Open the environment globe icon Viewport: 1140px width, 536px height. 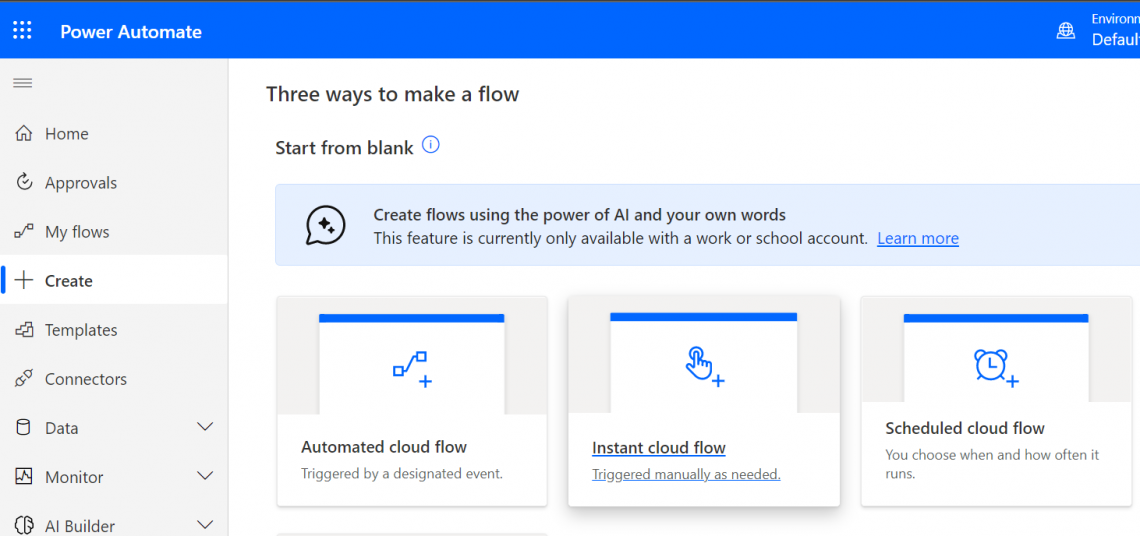coord(1066,31)
